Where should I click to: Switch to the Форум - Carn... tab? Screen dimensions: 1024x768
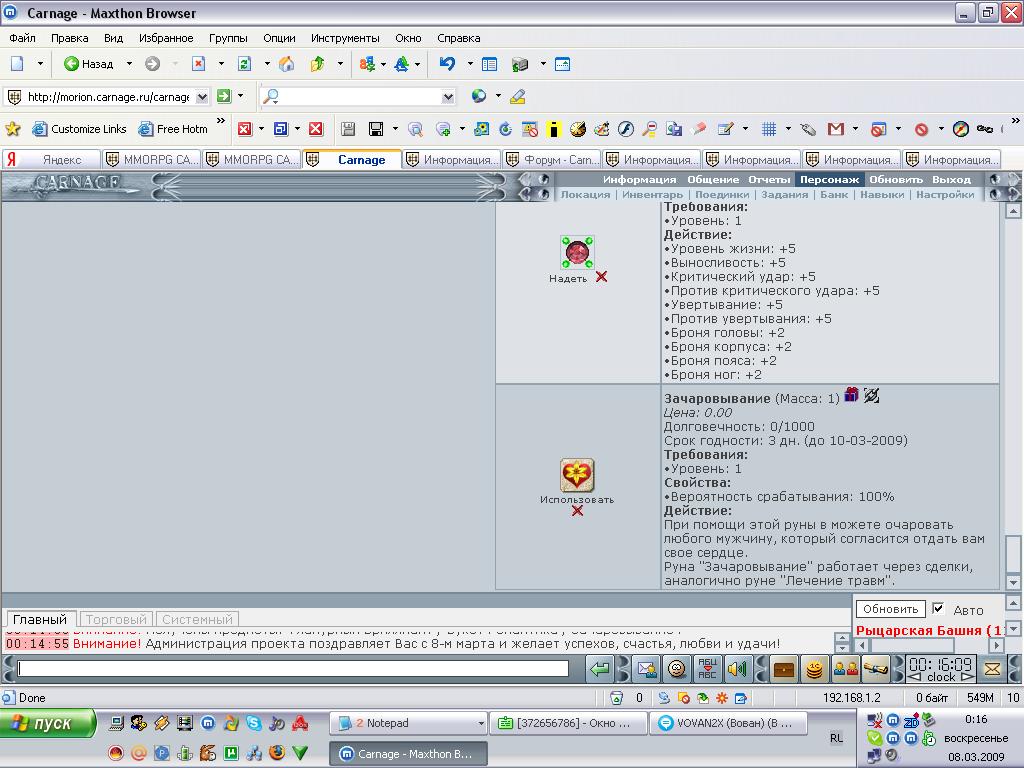pos(552,160)
